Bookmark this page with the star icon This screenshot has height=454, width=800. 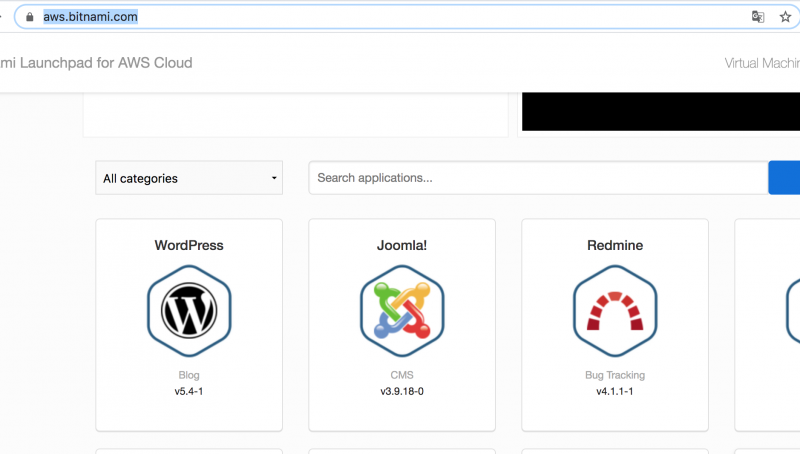(x=785, y=17)
